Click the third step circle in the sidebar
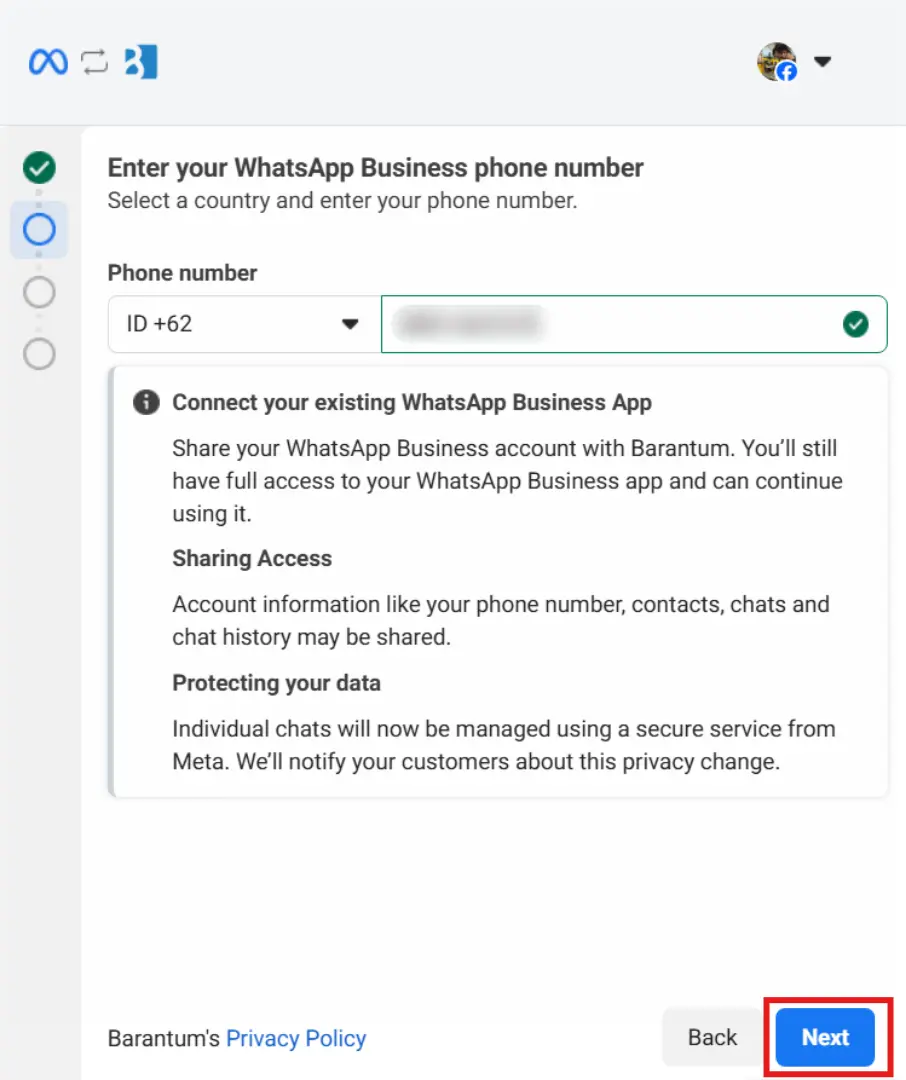Image resolution: width=906 pixels, height=1080 pixels. (x=38, y=292)
